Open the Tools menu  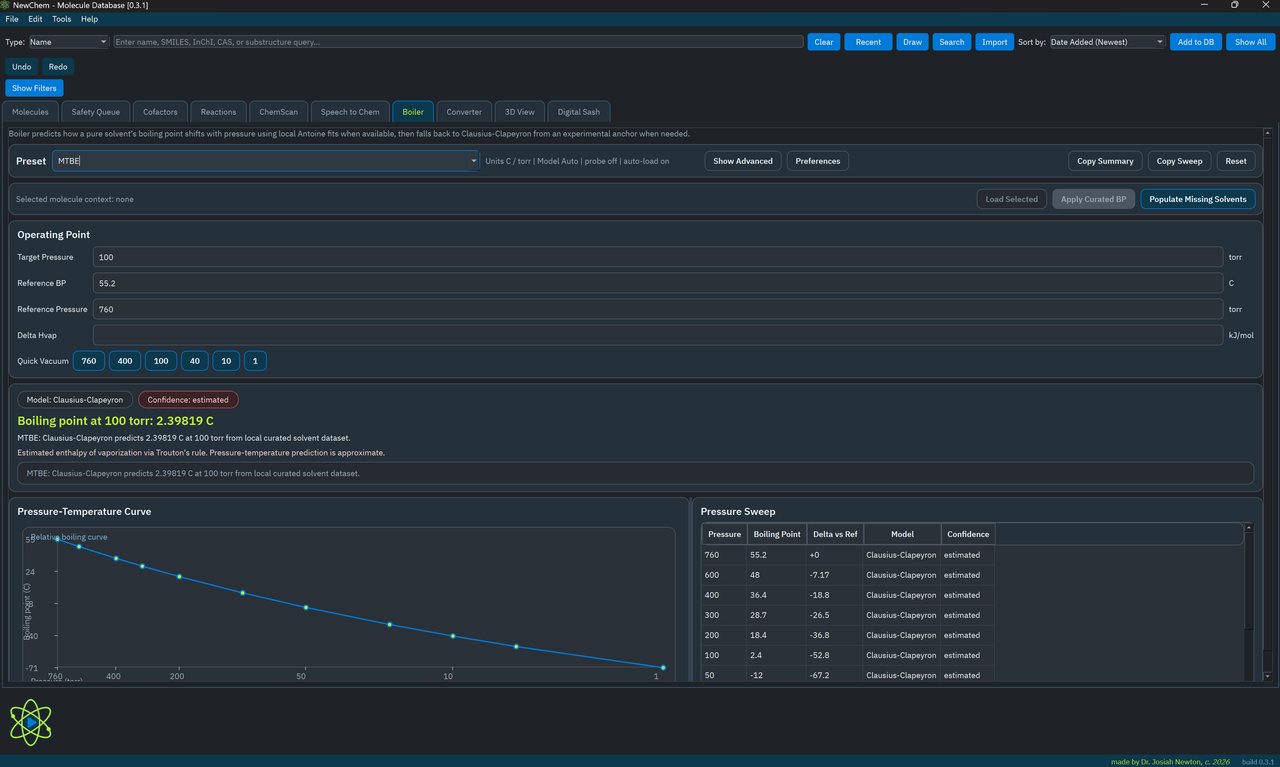pyautogui.click(x=61, y=19)
